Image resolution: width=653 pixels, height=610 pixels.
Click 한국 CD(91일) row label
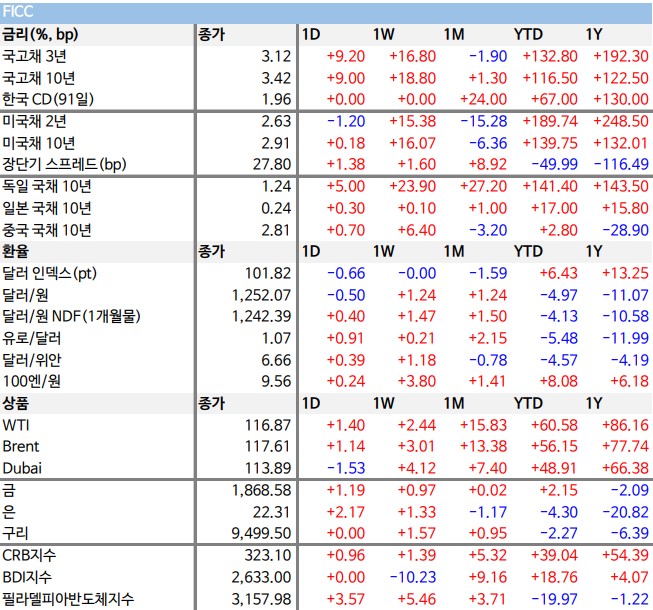coord(48,100)
